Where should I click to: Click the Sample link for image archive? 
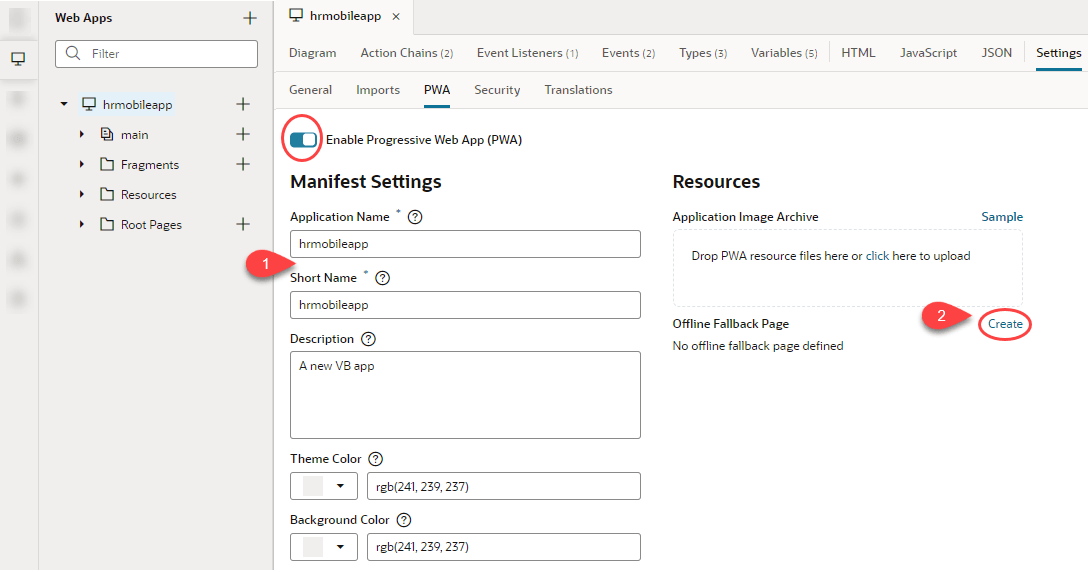tap(1002, 217)
